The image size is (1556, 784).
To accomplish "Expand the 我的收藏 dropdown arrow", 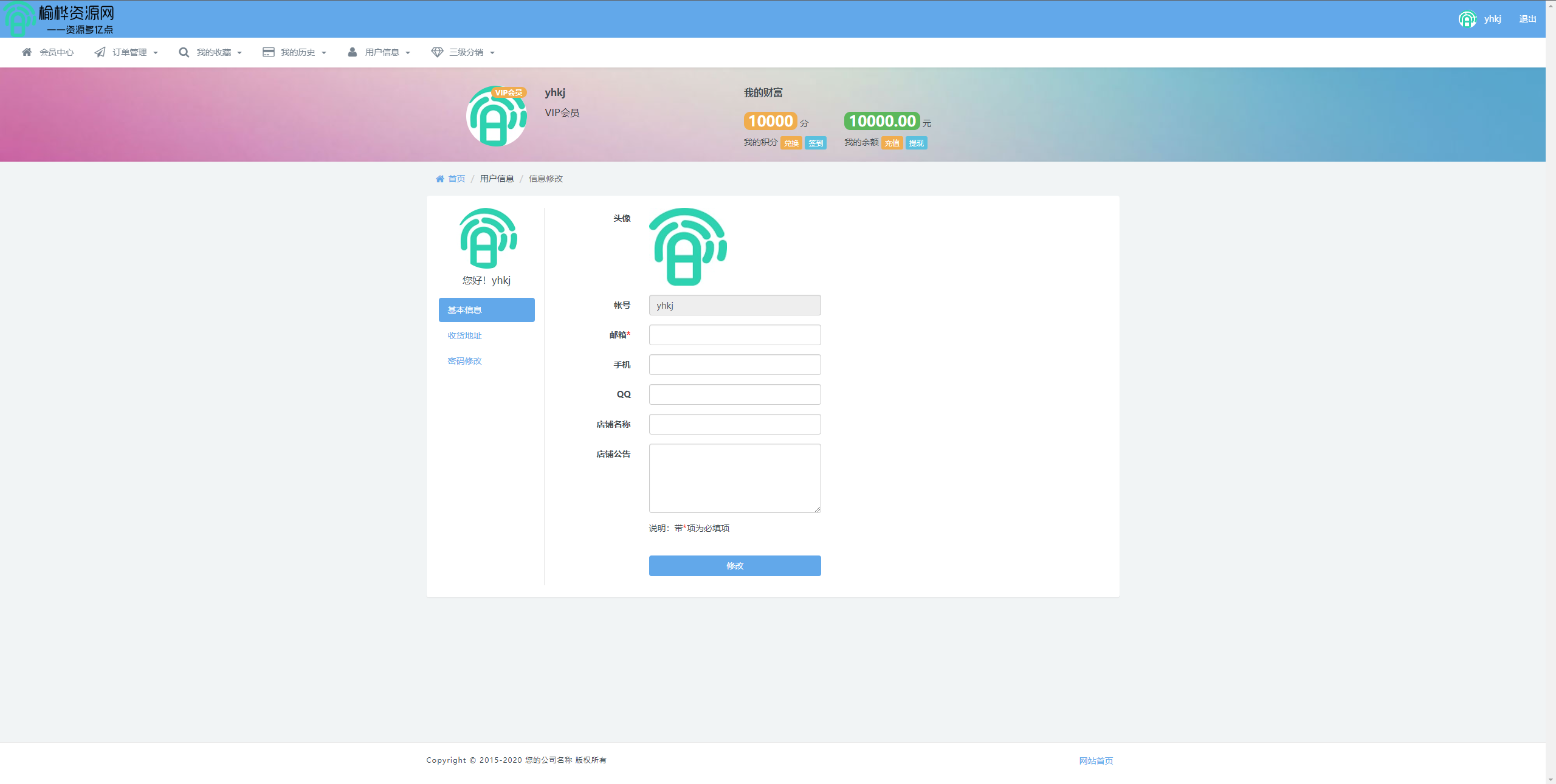I will click(239, 53).
